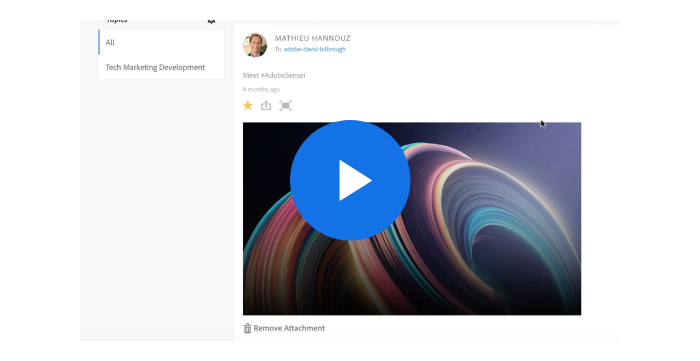Click the share icon under the post
700x361 pixels.
[x=266, y=105]
